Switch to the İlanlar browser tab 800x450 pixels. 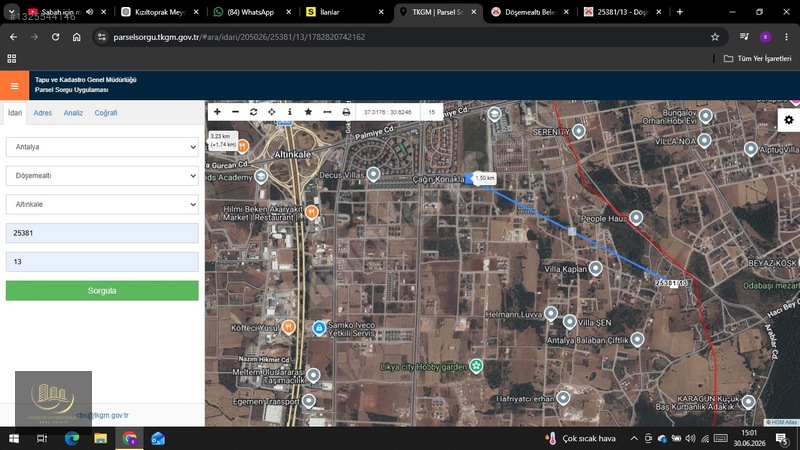[x=343, y=12]
